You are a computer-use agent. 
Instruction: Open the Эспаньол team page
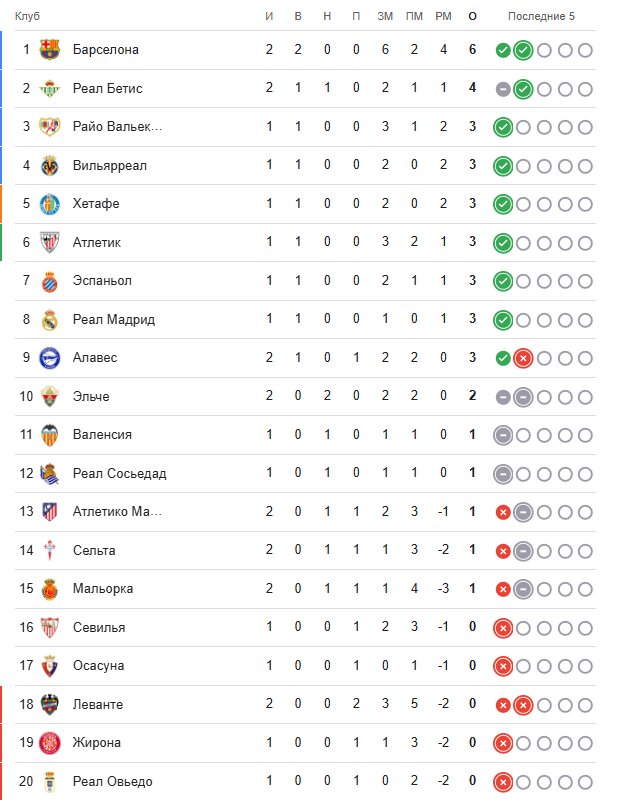(102, 281)
